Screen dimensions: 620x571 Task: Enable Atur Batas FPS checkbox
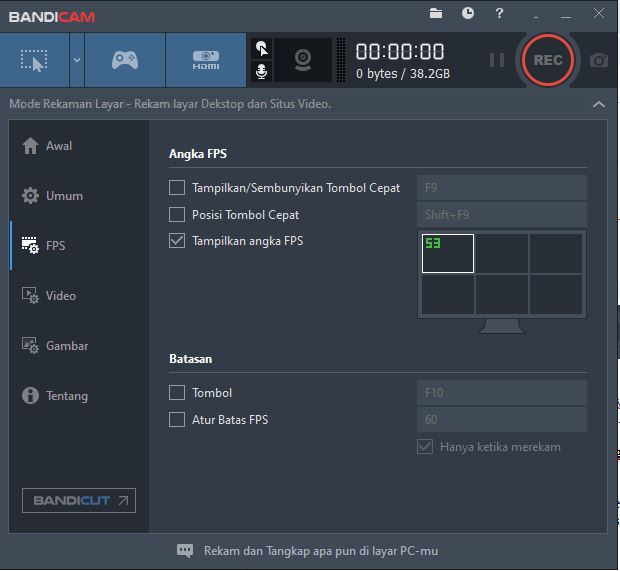[177, 420]
